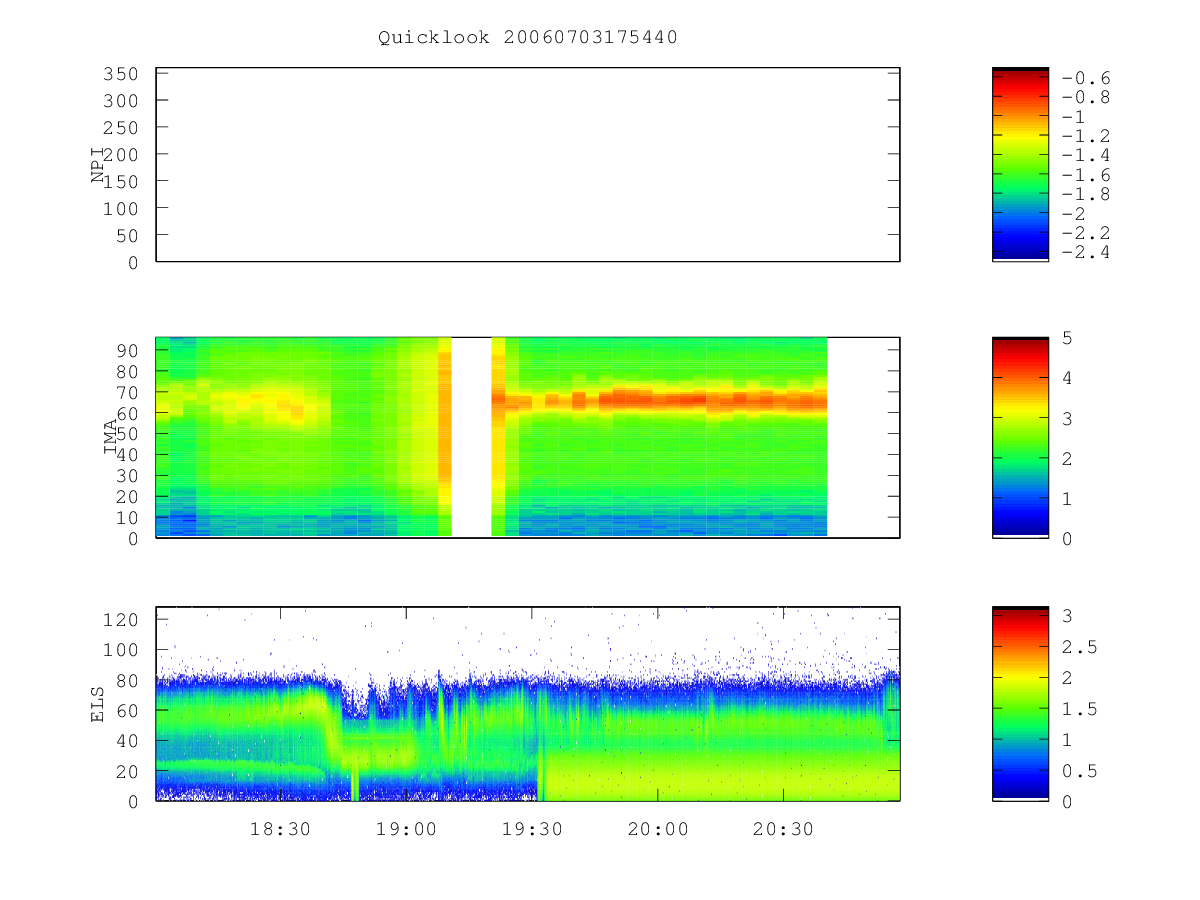
Task: Click the 350 tick on NPI axis
Action: click(x=120, y=74)
